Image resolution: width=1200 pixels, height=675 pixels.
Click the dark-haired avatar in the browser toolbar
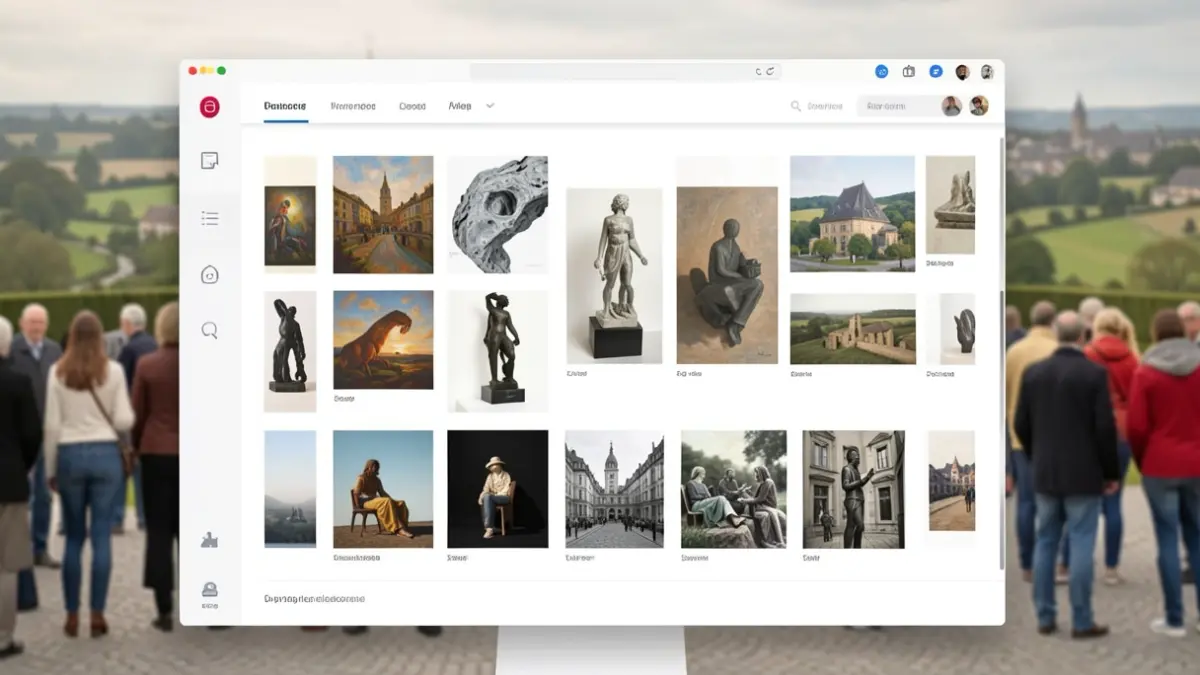click(962, 72)
